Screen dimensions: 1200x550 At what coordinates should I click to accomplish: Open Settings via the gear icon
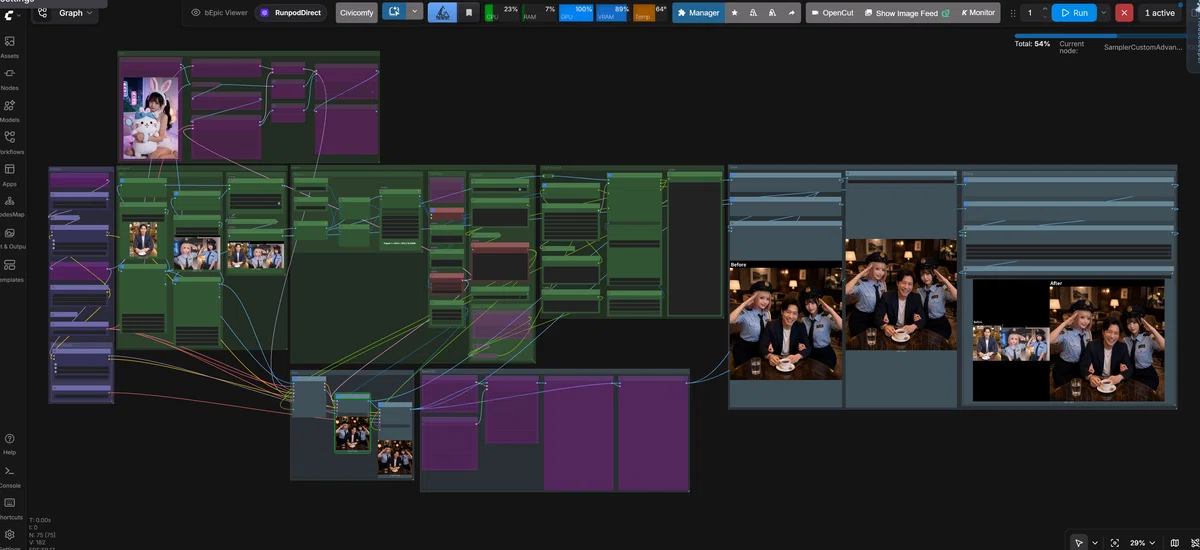pos(9,537)
